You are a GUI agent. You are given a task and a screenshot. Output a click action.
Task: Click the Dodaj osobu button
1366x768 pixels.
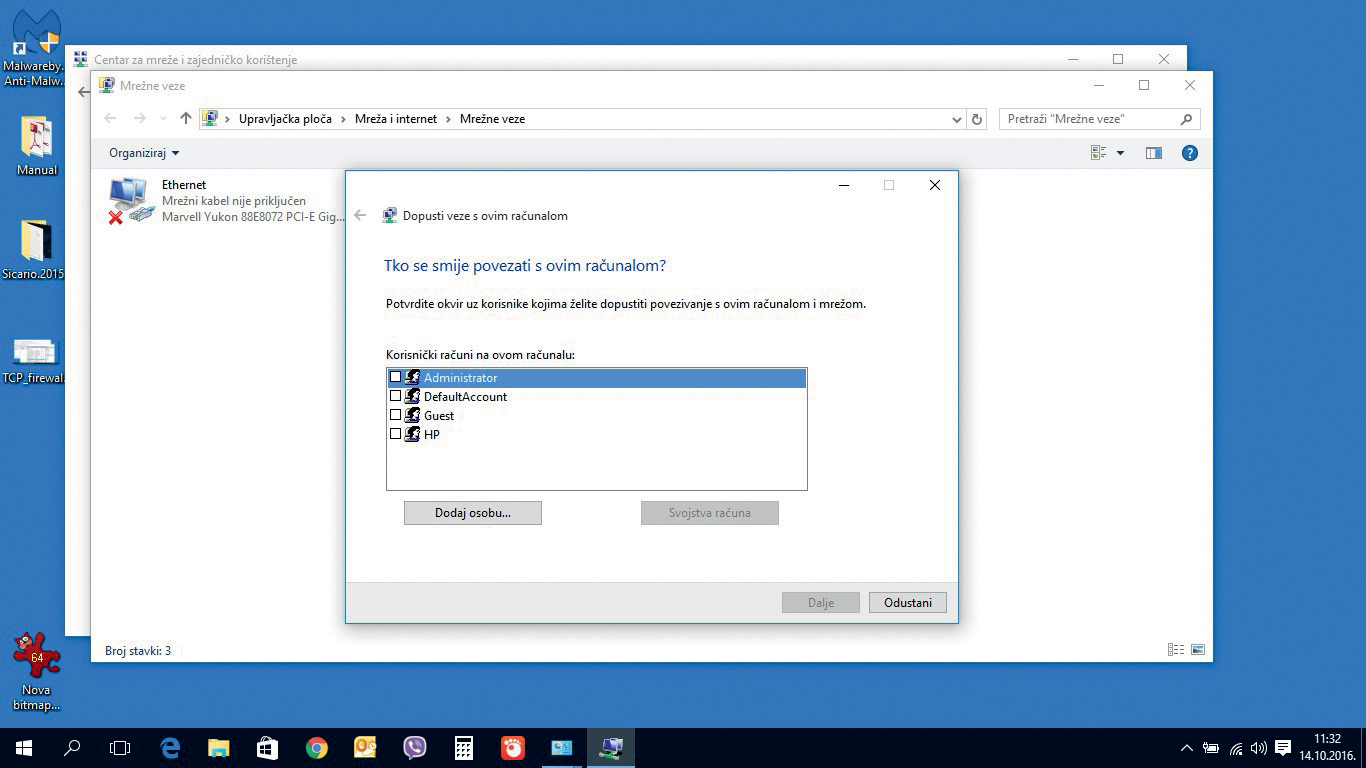point(472,513)
